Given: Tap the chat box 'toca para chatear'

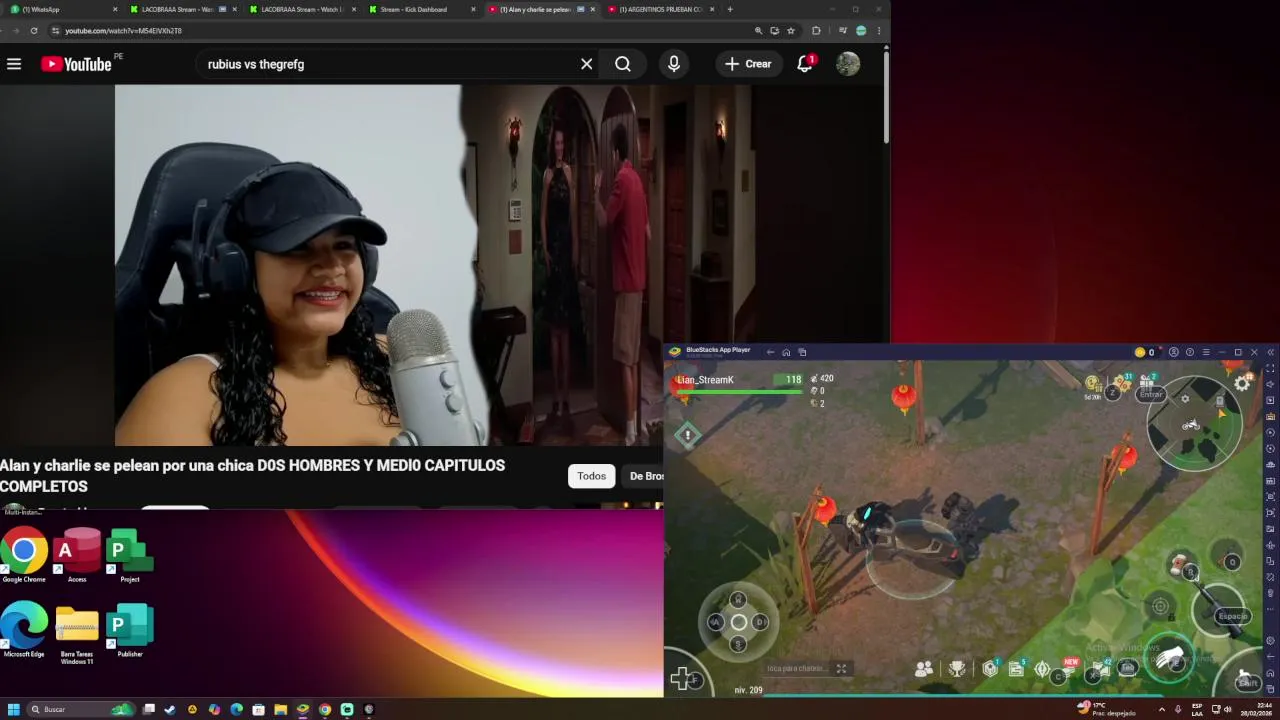Looking at the screenshot, I should [796, 668].
